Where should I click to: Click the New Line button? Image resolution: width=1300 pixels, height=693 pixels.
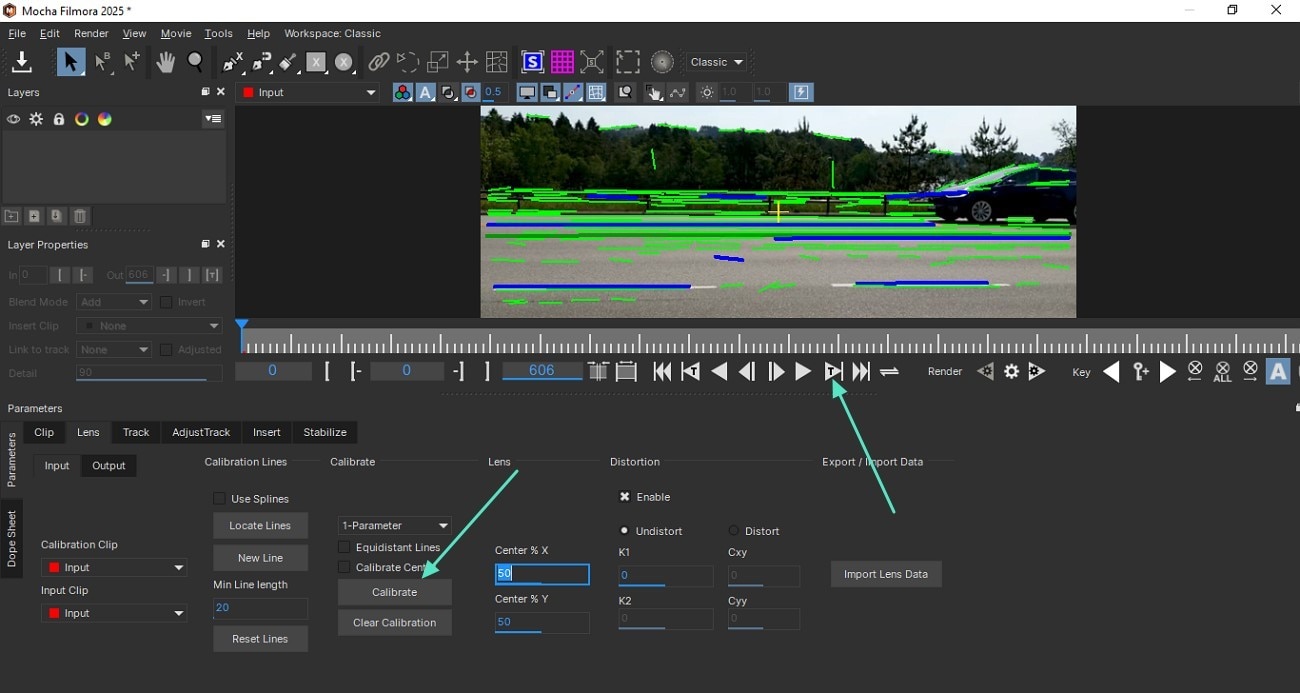(x=260, y=558)
